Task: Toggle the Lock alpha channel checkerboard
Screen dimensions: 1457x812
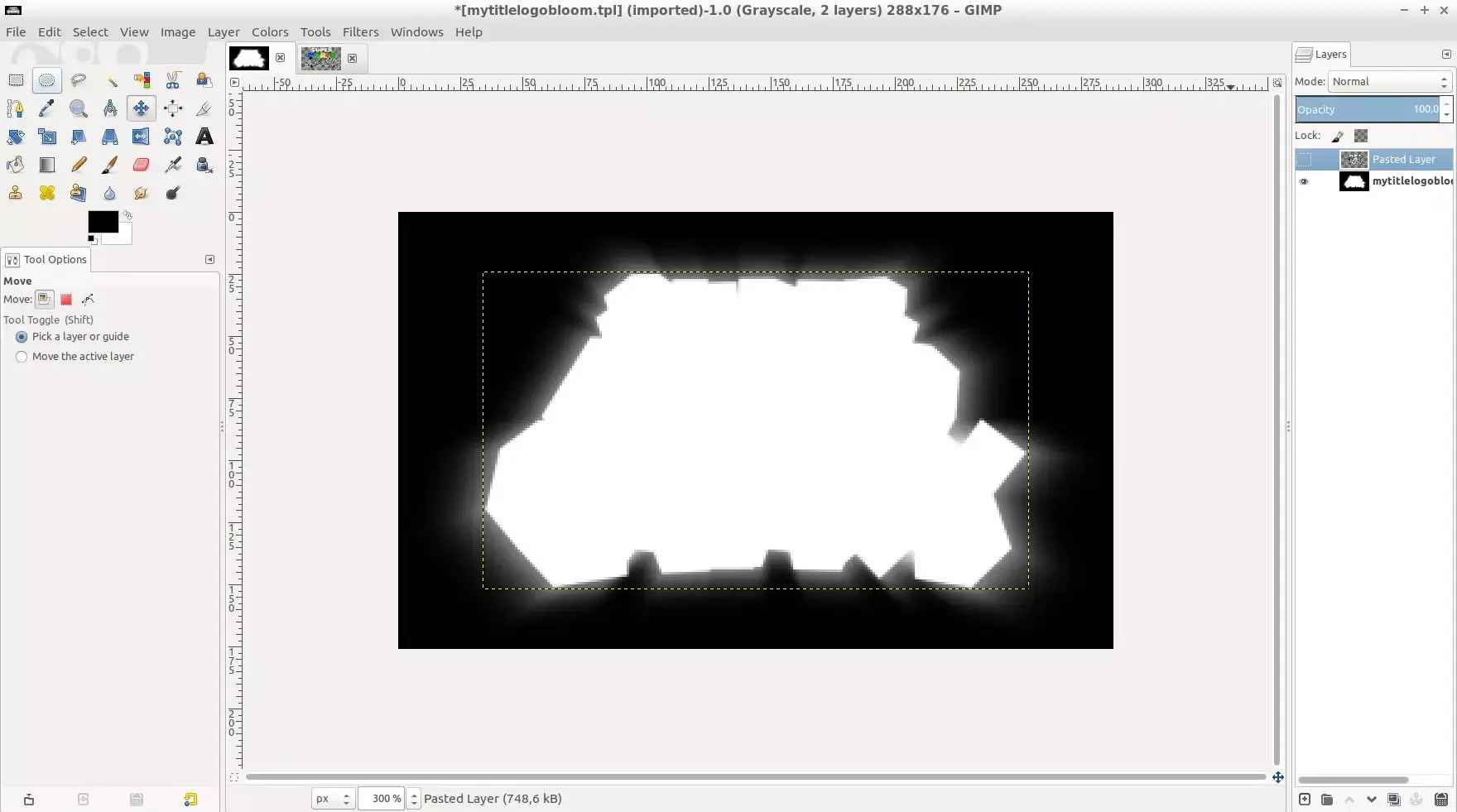Action: (x=1361, y=136)
